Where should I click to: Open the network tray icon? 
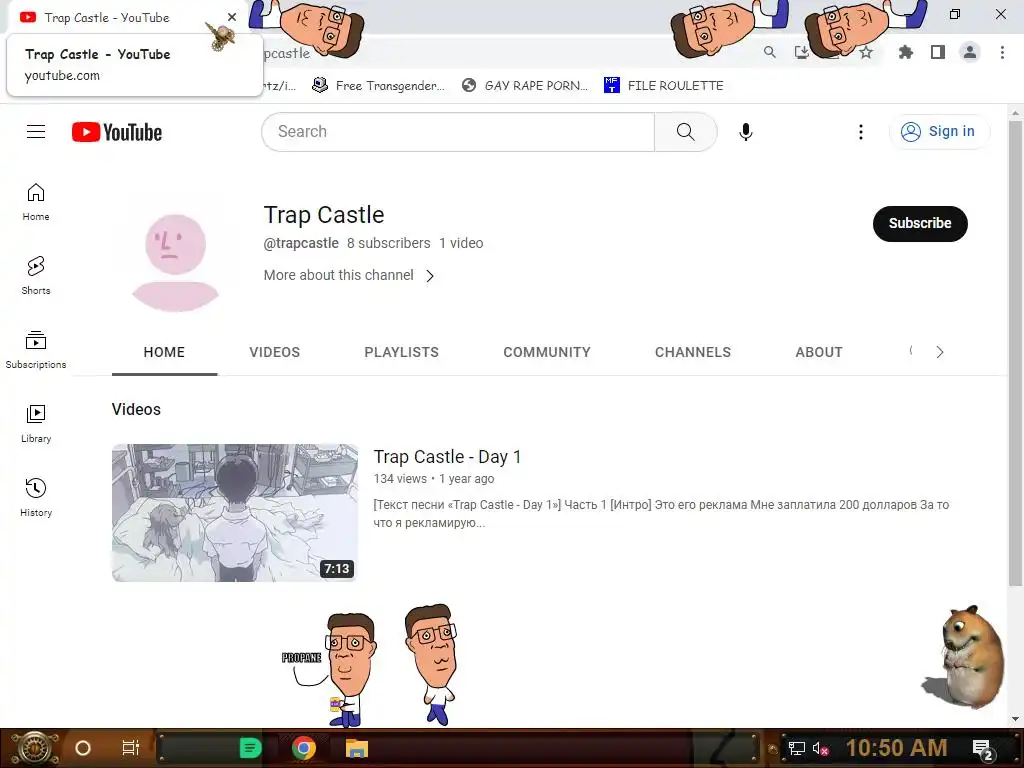(796, 748)
